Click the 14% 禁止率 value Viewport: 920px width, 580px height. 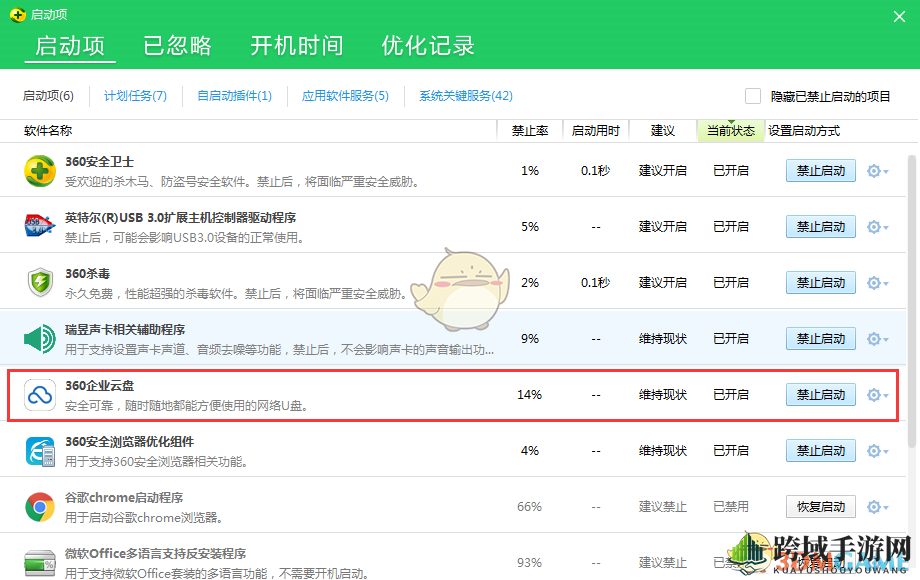pos(529,395)
